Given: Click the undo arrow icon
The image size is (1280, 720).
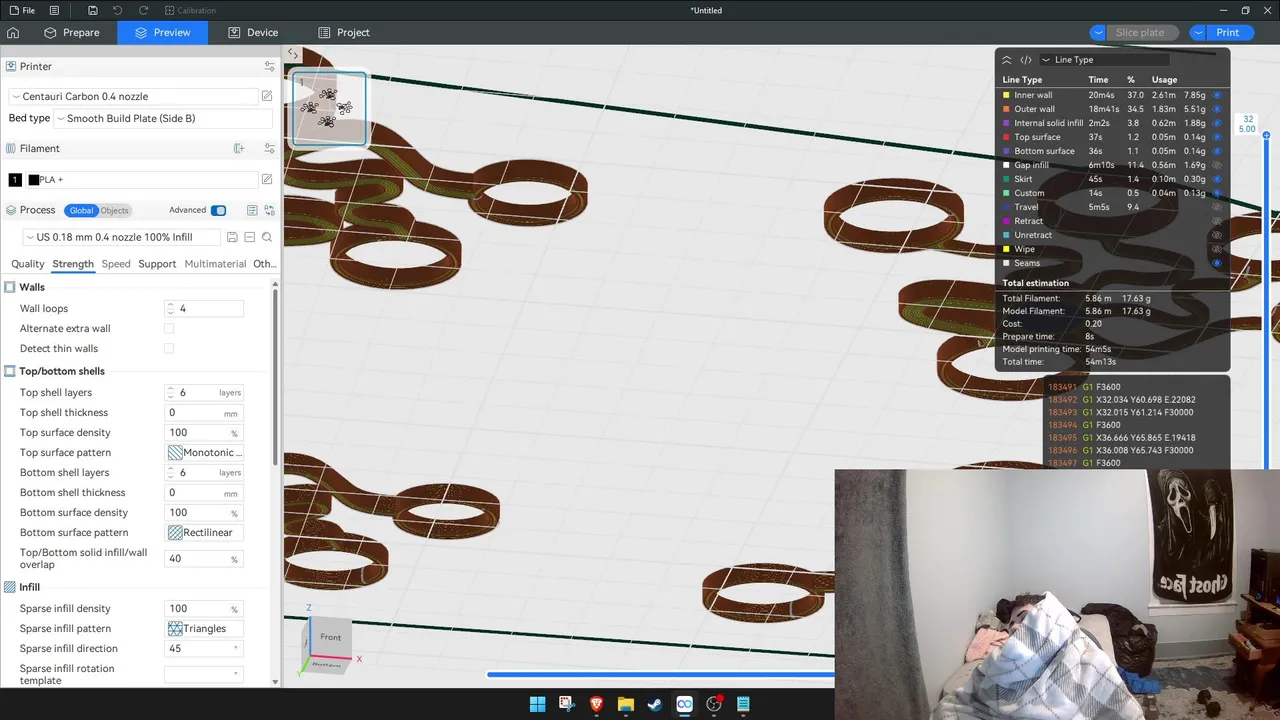Looking at the screenshot, I should 117,10.
